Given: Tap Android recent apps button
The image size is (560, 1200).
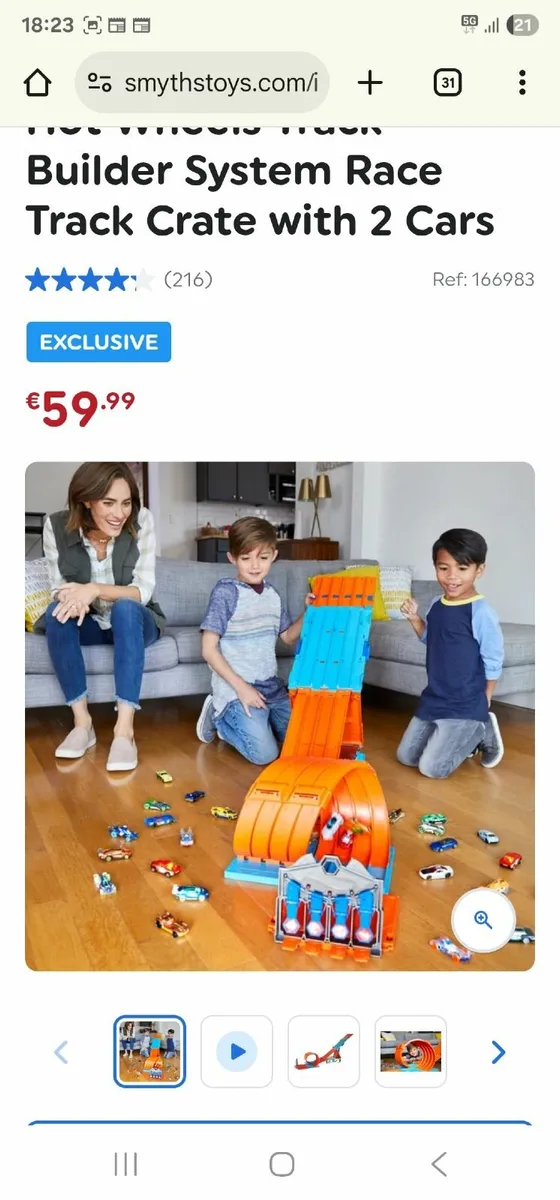Looking at the screenshot, I should pos(126,1163).
